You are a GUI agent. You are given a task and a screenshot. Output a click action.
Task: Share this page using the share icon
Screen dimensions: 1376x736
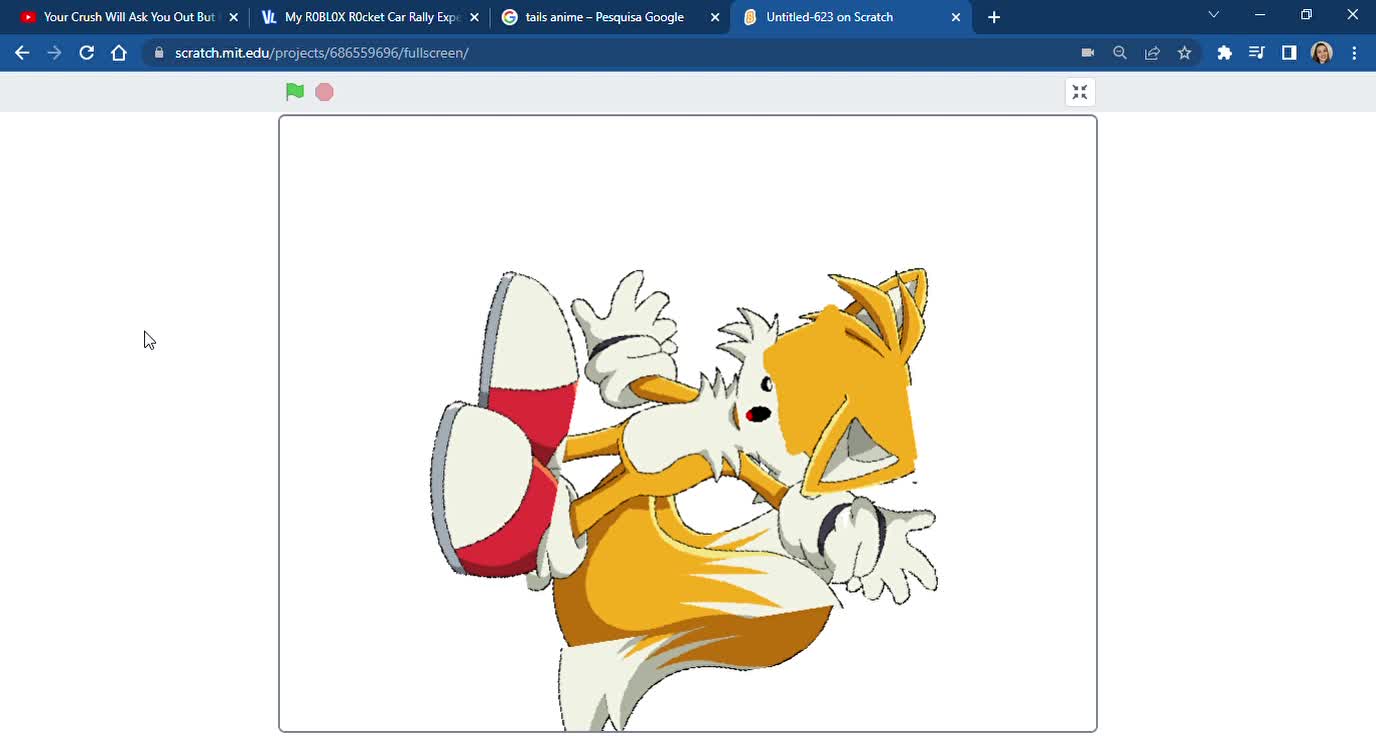tap(1152, 53)
